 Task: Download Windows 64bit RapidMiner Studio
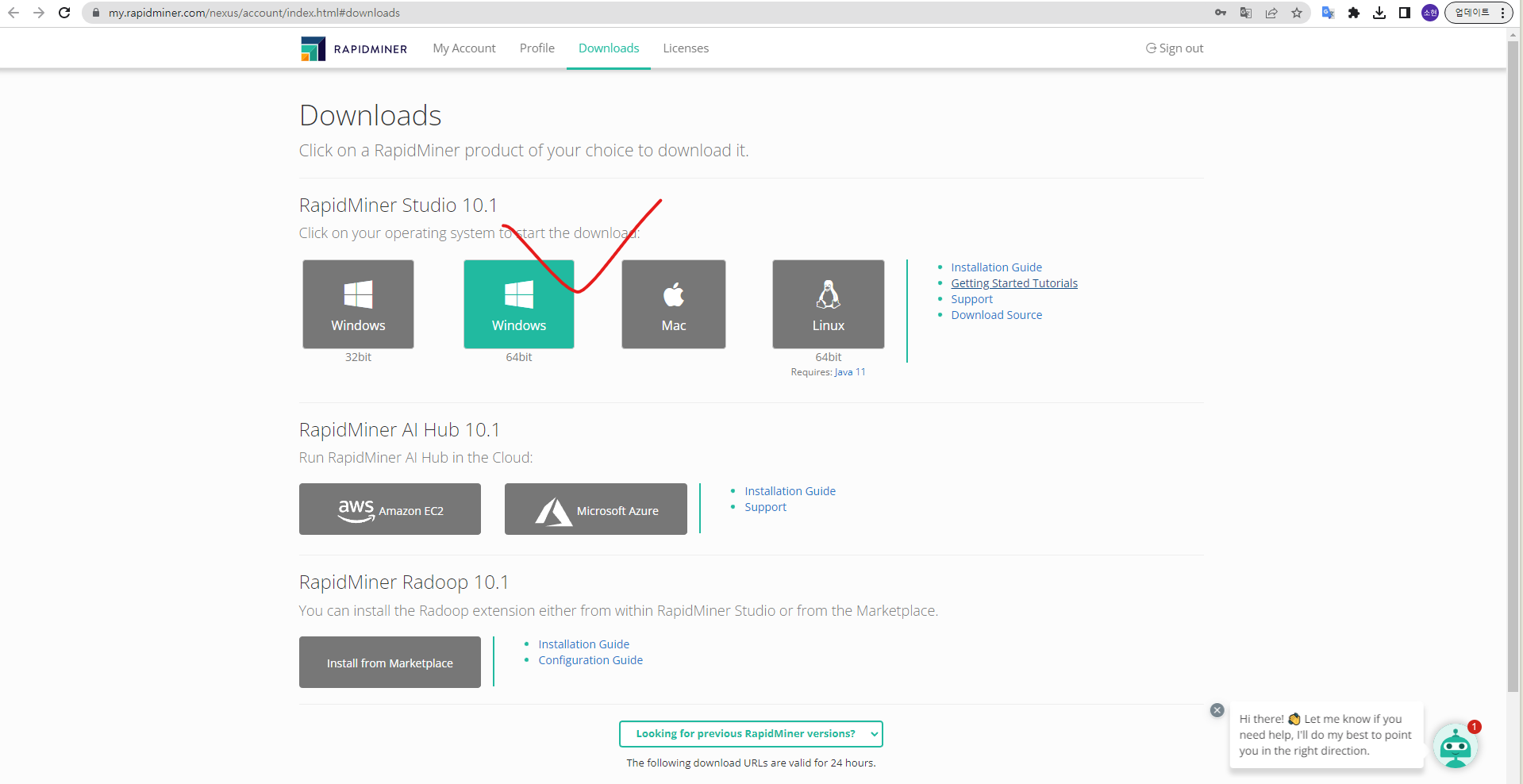click(x=519, y=304)
